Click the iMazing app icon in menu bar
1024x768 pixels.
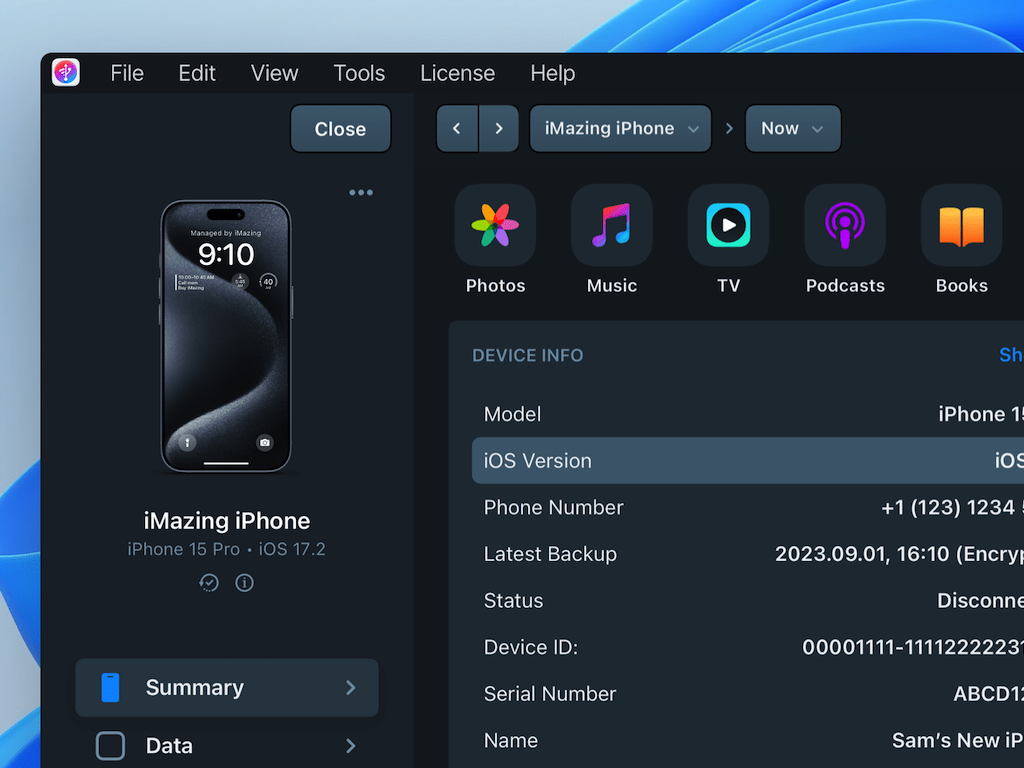(x=65, y=72)
